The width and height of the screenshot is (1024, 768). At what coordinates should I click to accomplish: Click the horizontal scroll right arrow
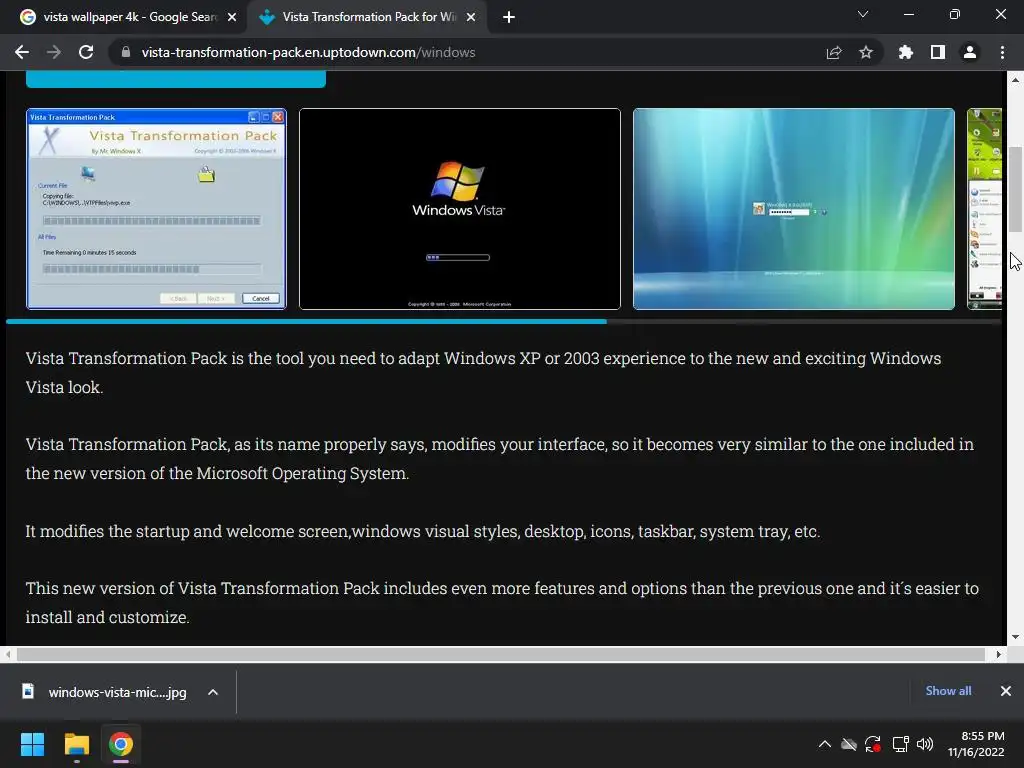click(x=999, y=654)
